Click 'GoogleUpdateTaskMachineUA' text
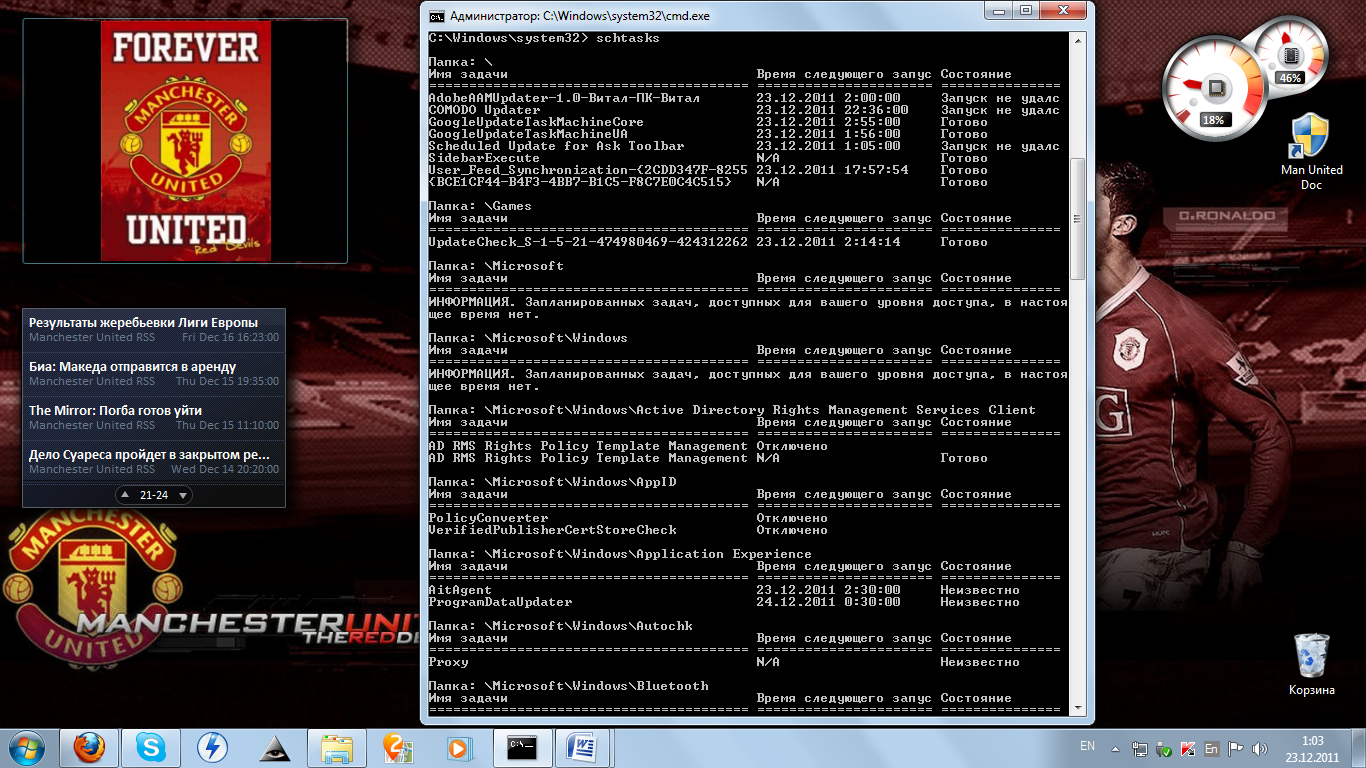Viewport: 1366px width, 768px height. 528,134
